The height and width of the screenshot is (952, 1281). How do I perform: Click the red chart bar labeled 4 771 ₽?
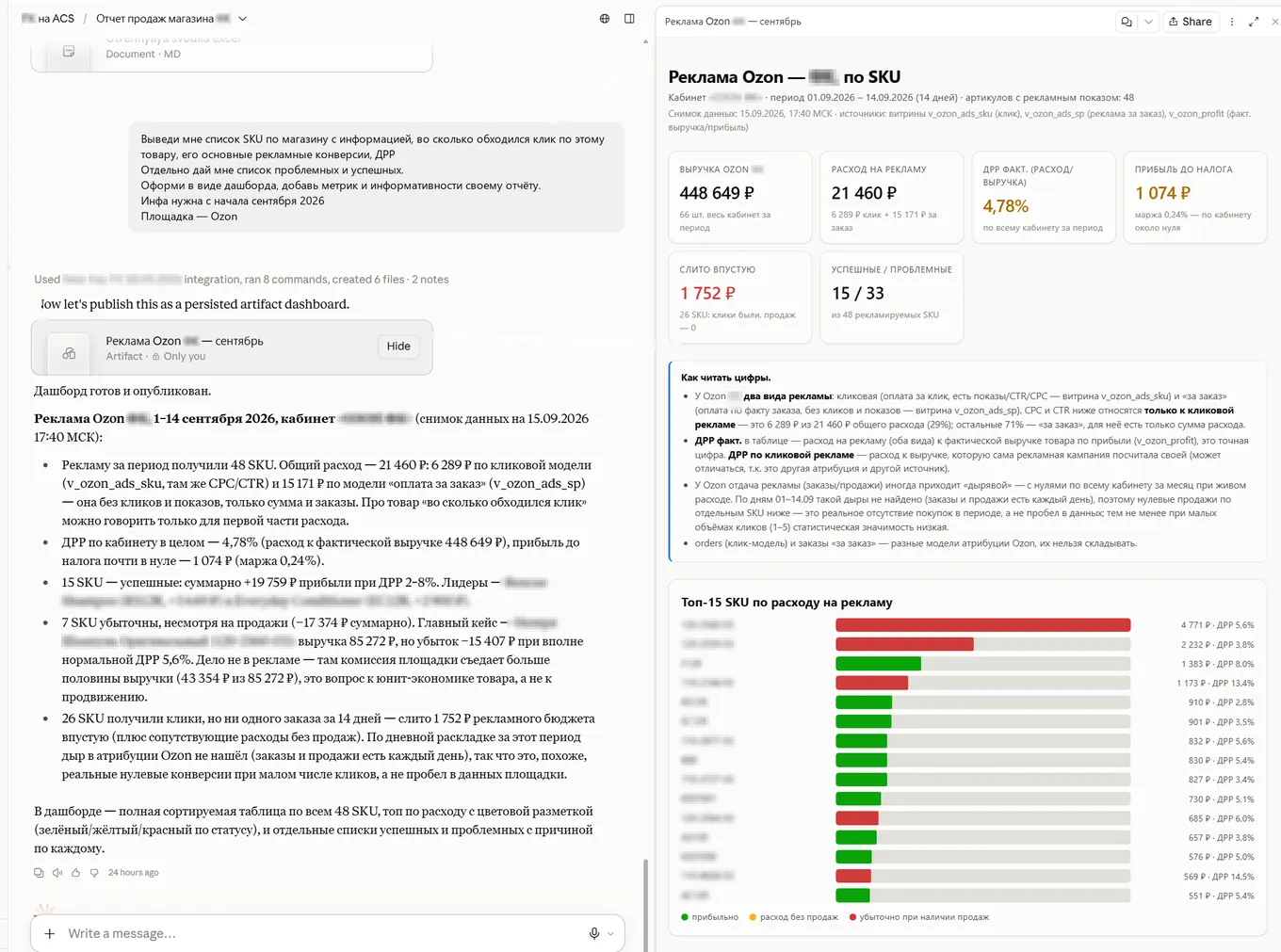coord(982,625)
